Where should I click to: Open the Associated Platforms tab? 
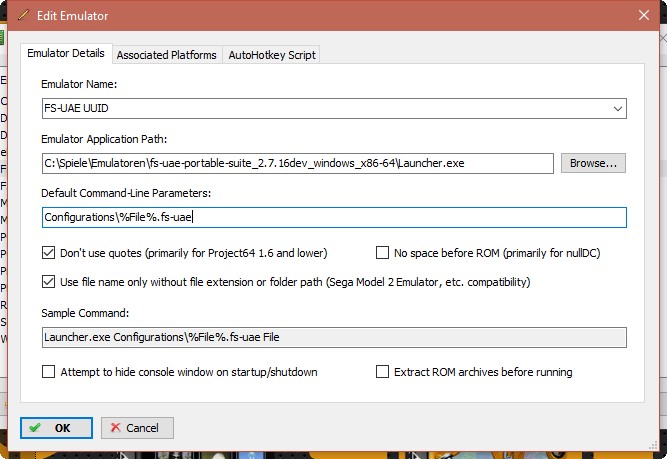point(166,55)
